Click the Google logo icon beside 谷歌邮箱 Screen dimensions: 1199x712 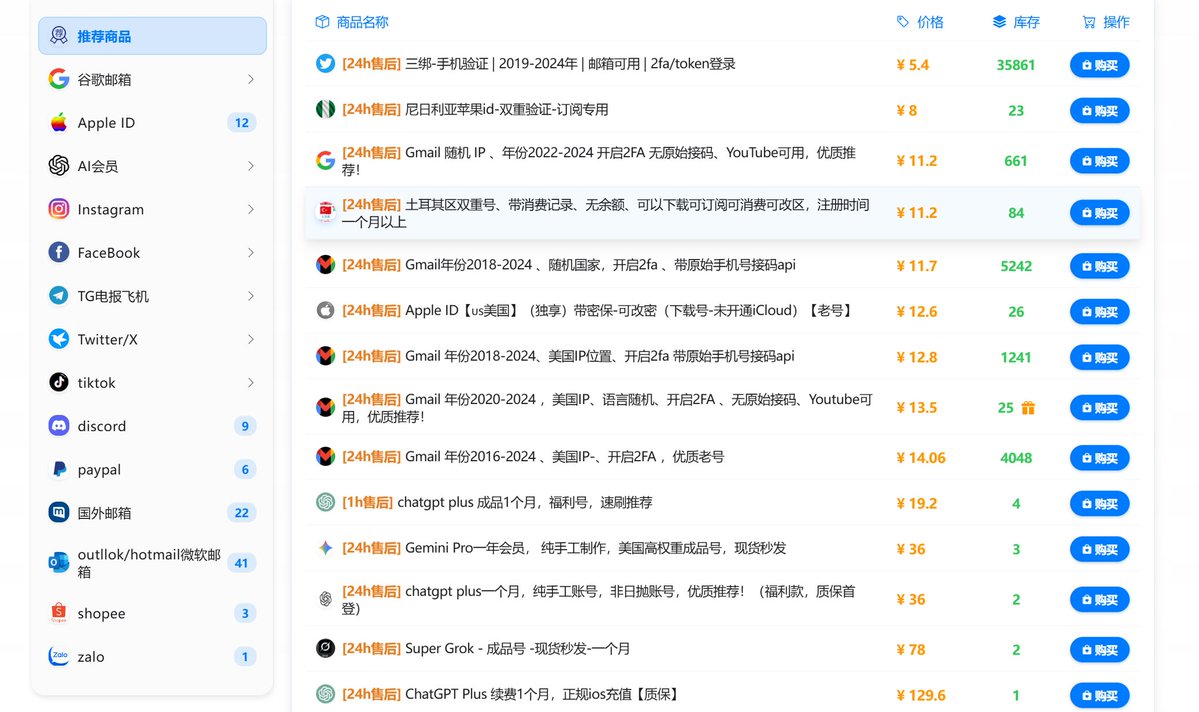(x=59, y=79)
